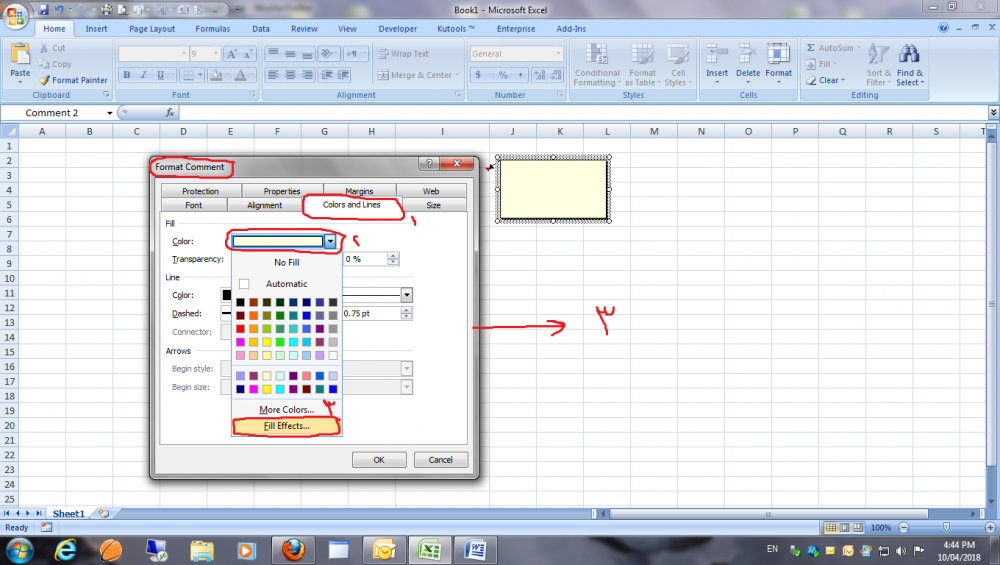Open the Formulas ribbon tab
1000x565 pixels.
tap(212, 29)
